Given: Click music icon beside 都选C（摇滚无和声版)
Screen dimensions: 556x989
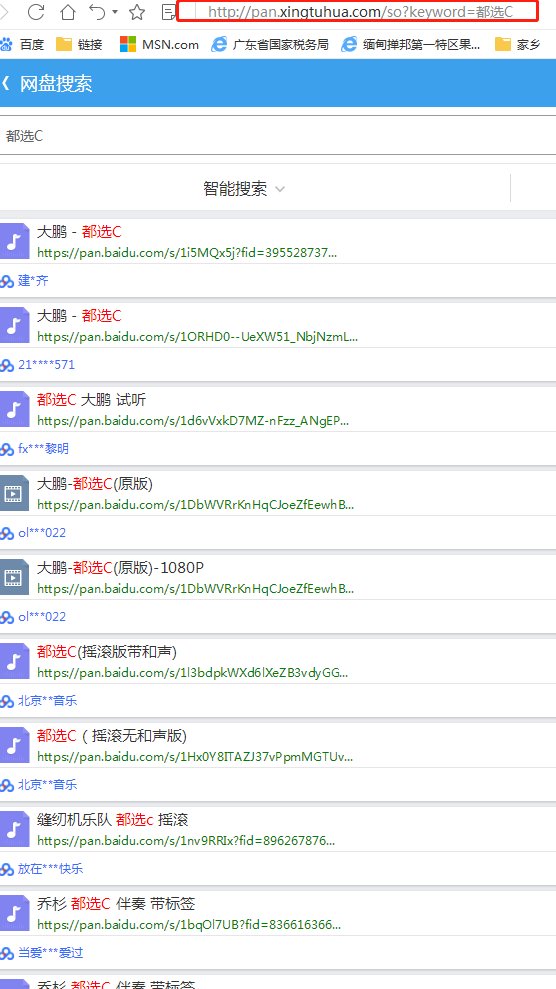Looking at the screenshot, I should point(14,744).
